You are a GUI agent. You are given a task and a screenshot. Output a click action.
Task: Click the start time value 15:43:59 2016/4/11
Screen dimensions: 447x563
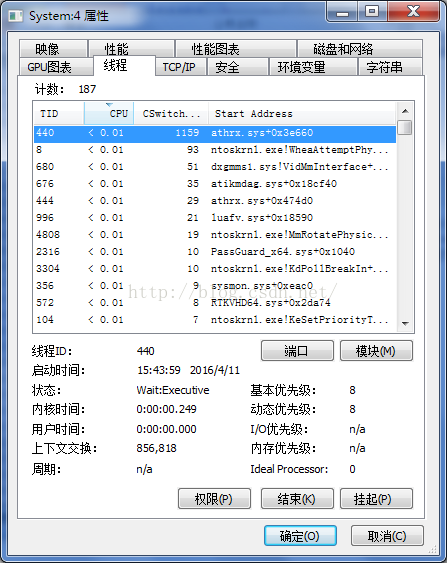click(x=188, y=370)
